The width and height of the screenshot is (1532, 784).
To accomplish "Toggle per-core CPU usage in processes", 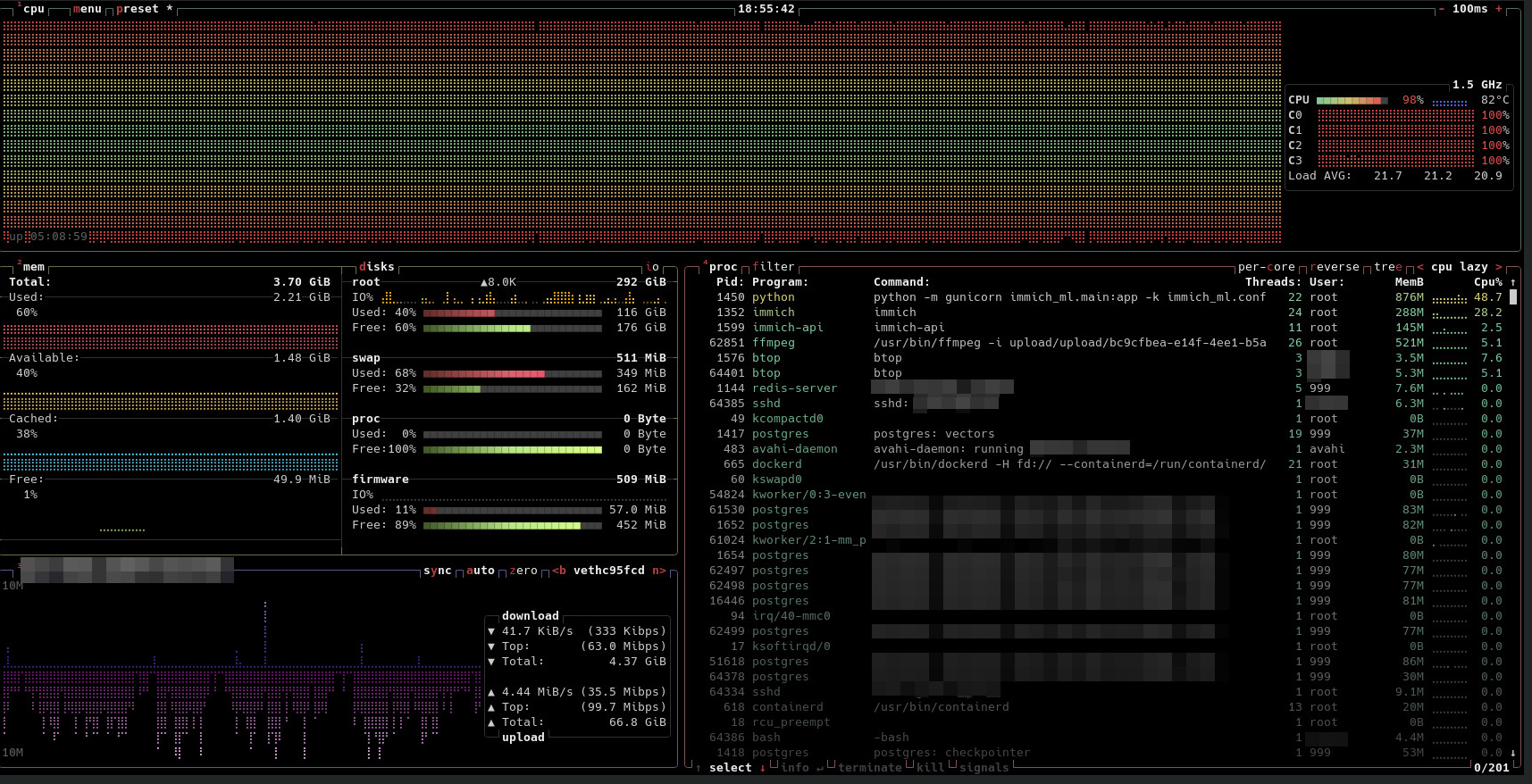I will click(1266, 267).
